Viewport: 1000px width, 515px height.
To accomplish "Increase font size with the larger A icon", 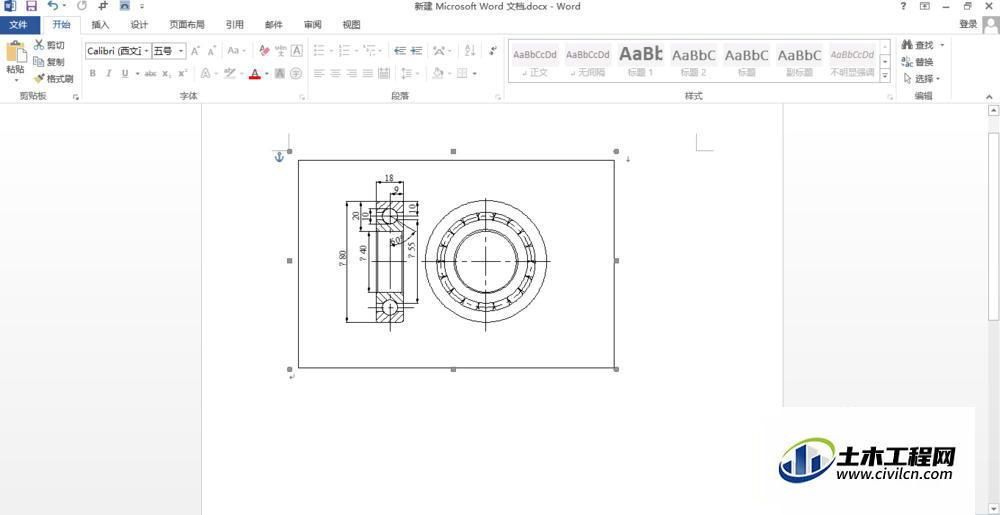I will tap(195, 51).
